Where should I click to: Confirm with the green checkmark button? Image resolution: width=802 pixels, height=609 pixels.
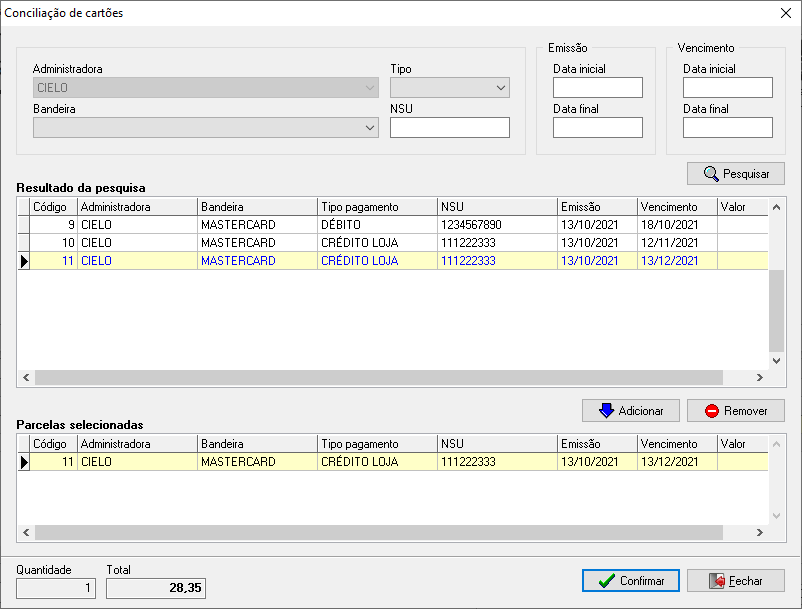click(630, 581)
